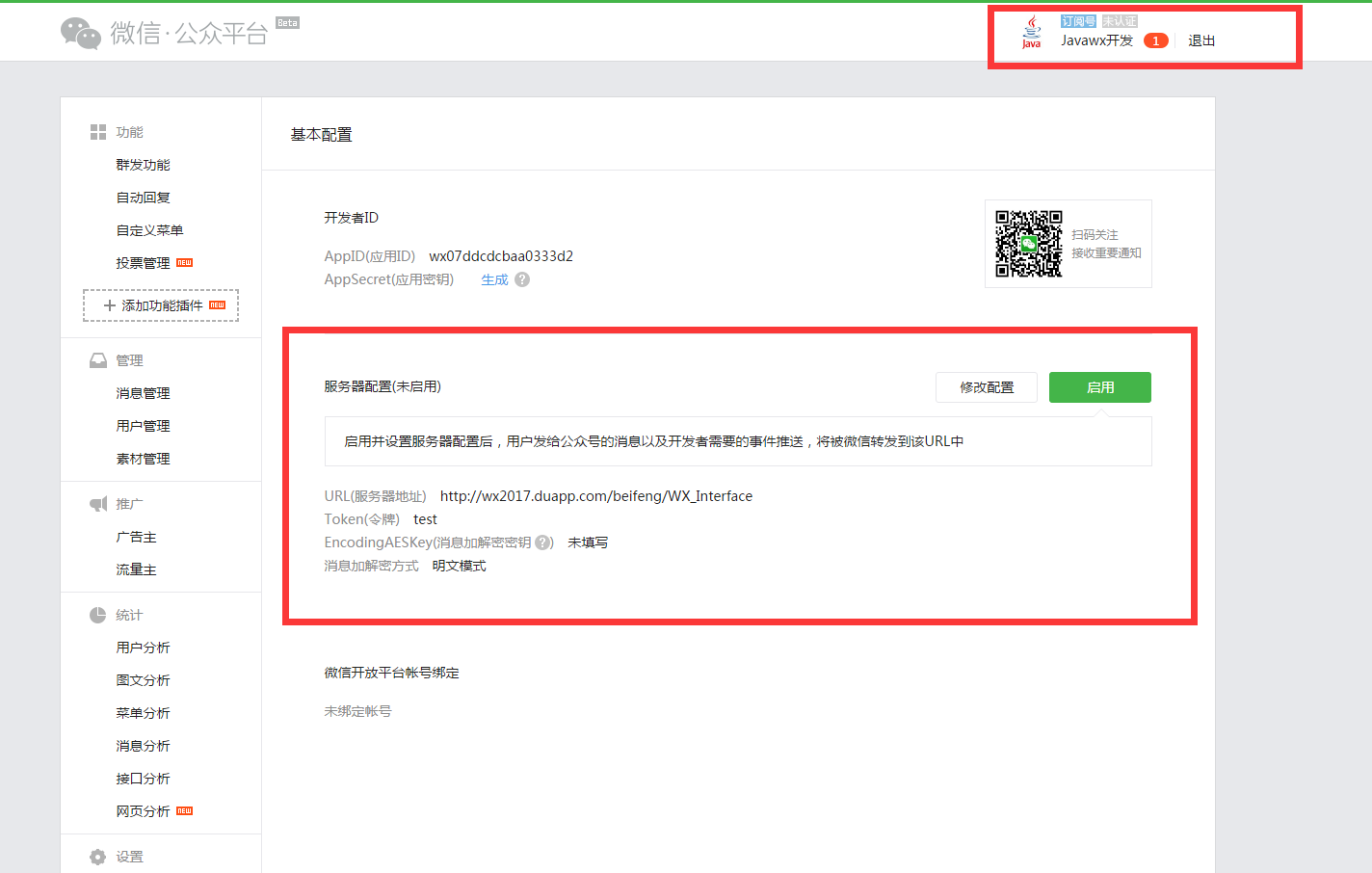
Task: Open 接口分析 in the sidebar
Action: [x=144, y=779]
